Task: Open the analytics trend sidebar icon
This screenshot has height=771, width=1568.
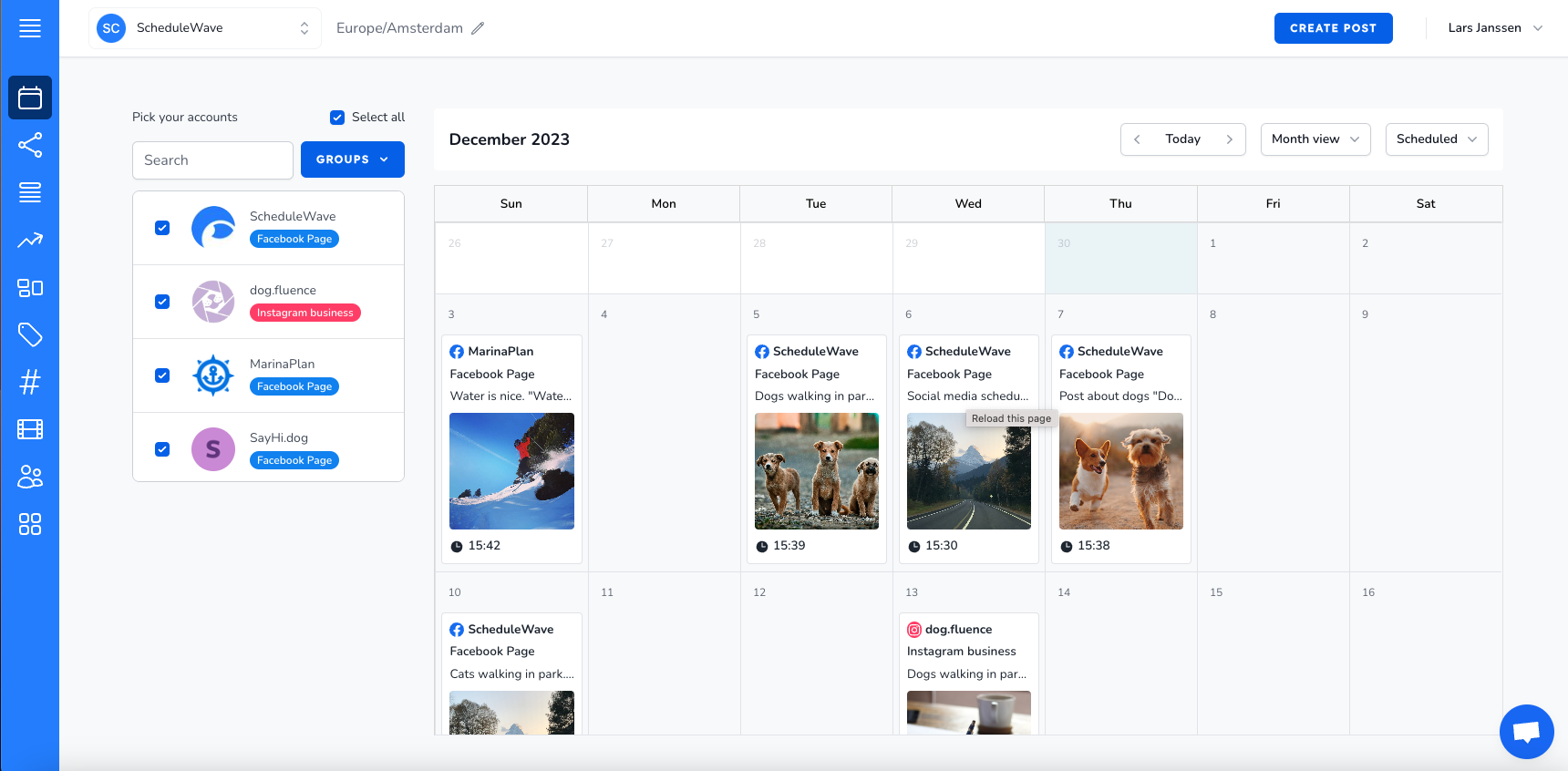Action: point(30,241)
